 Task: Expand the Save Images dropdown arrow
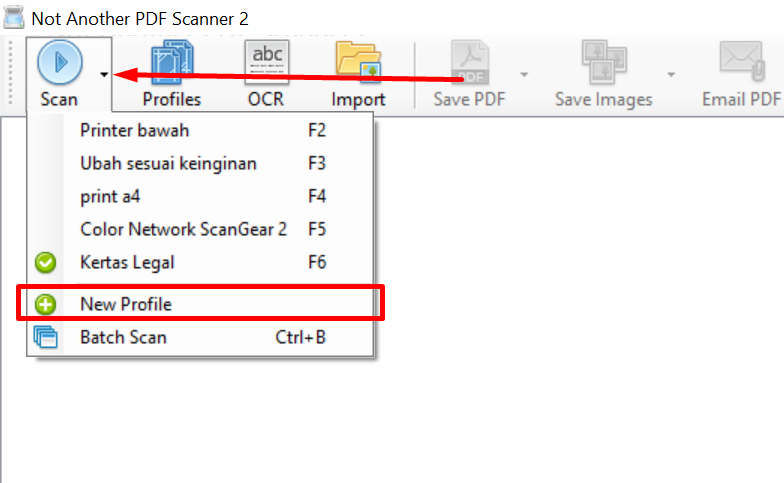click(671, 75)
